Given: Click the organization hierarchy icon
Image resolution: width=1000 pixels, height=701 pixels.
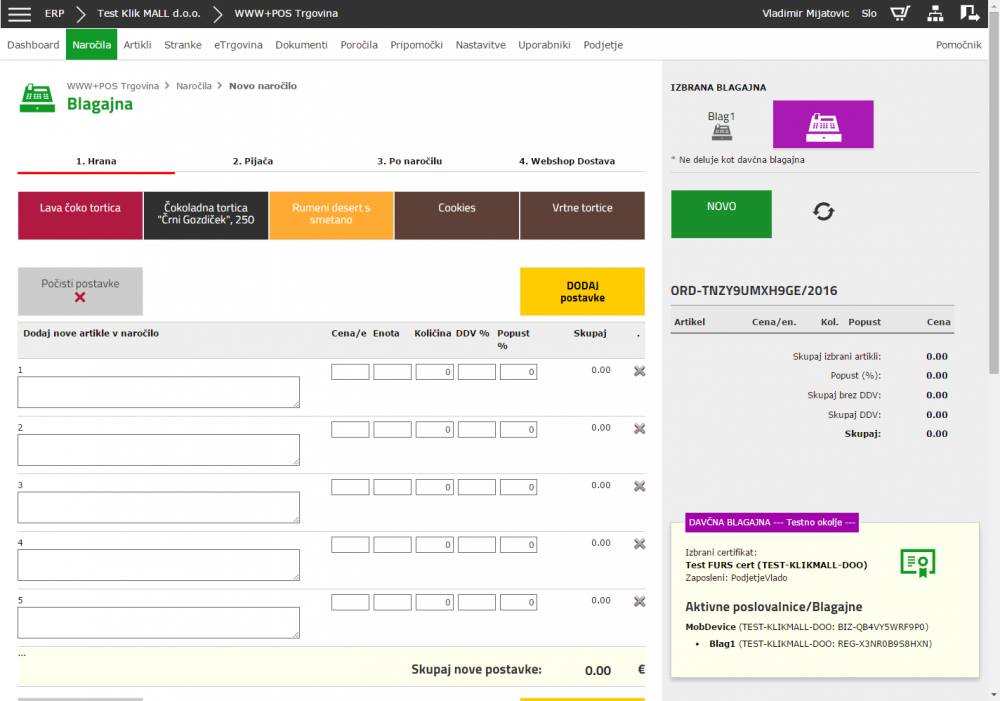Looking at the screenshot, I should [935, 14].
